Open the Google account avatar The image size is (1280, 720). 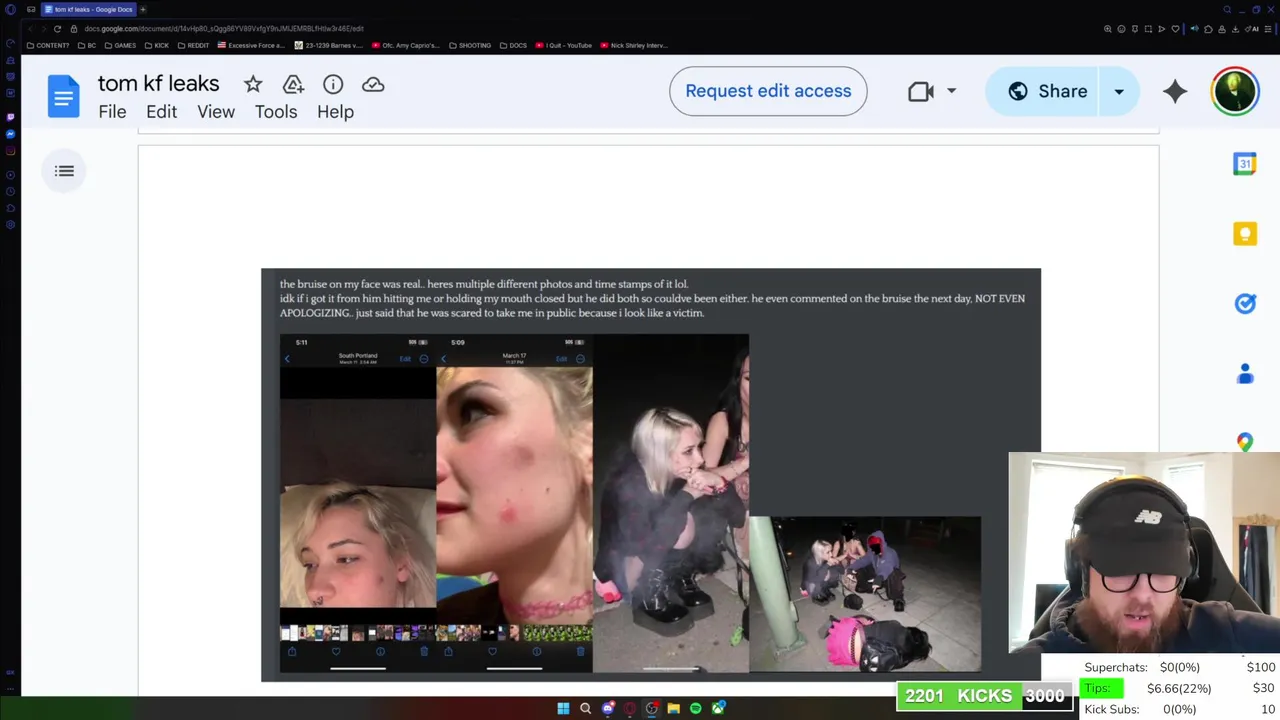point(1235,91)
